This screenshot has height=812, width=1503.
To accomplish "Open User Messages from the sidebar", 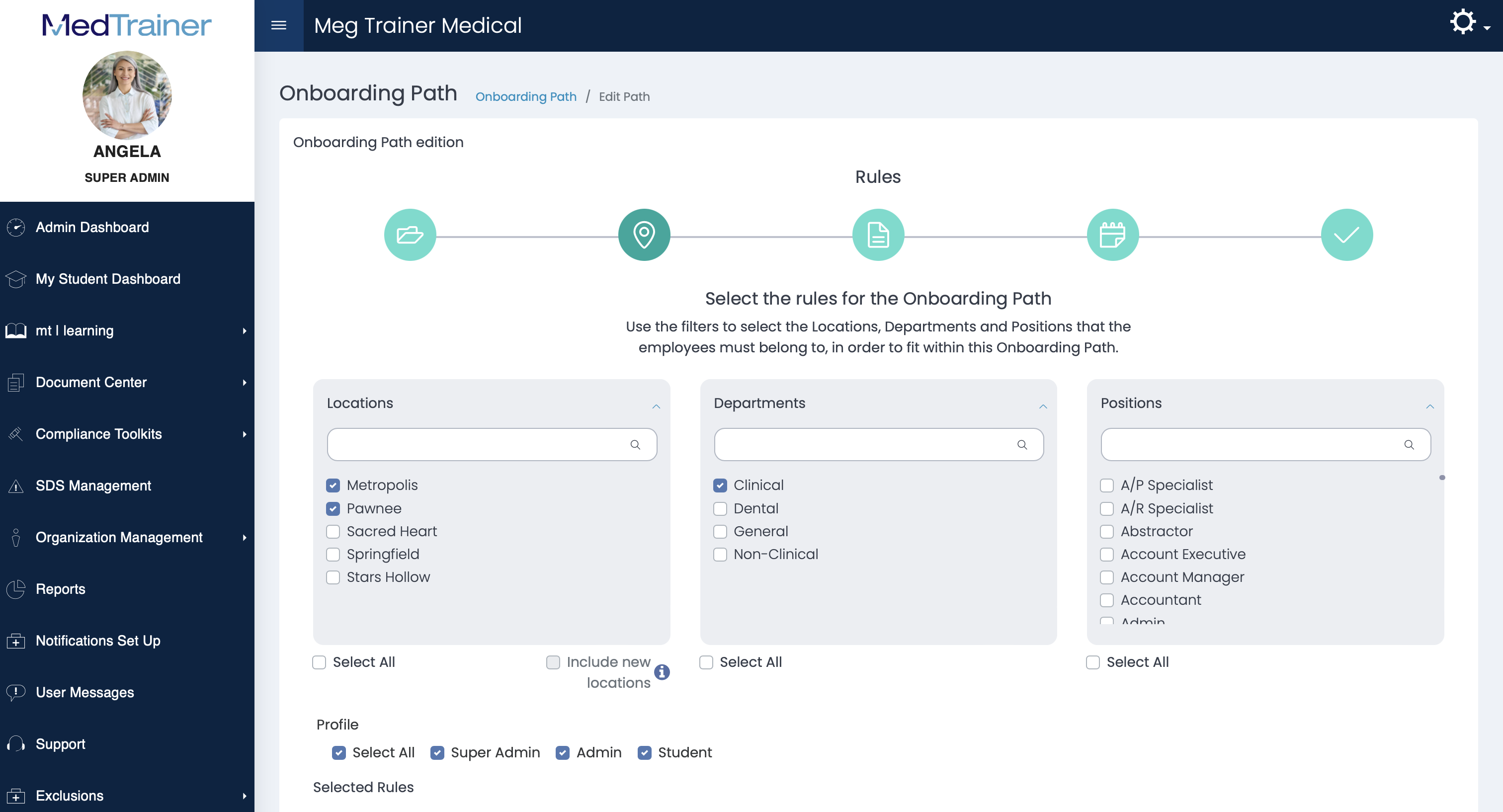I will [84, 692].
